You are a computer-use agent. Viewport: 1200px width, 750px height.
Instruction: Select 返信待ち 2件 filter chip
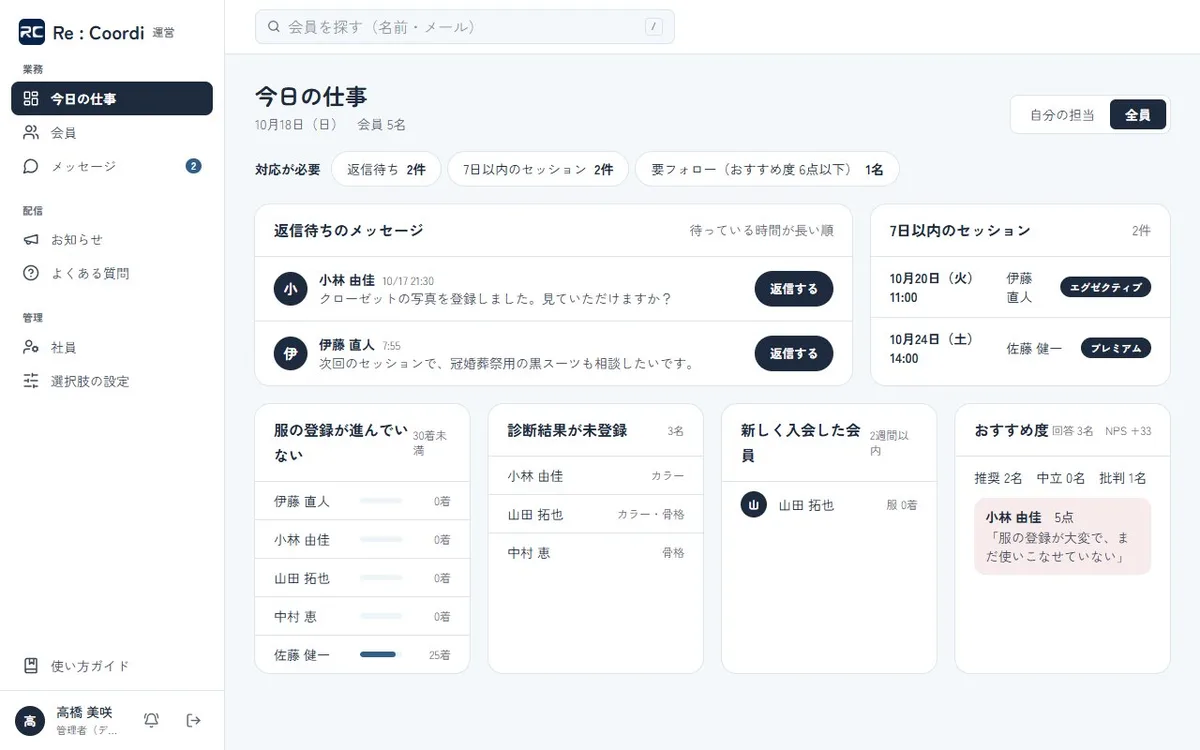point(386,170)
